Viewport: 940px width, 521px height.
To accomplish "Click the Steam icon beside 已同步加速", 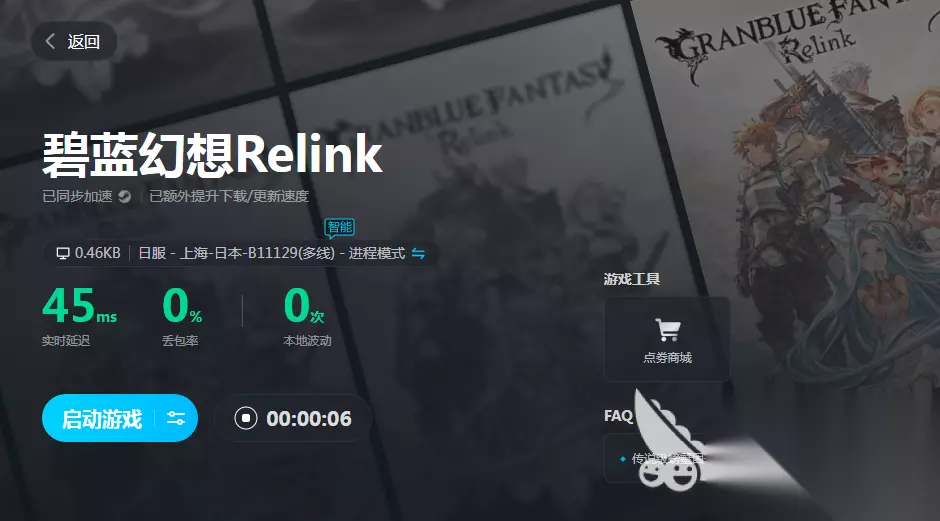I will pos(124,197).
